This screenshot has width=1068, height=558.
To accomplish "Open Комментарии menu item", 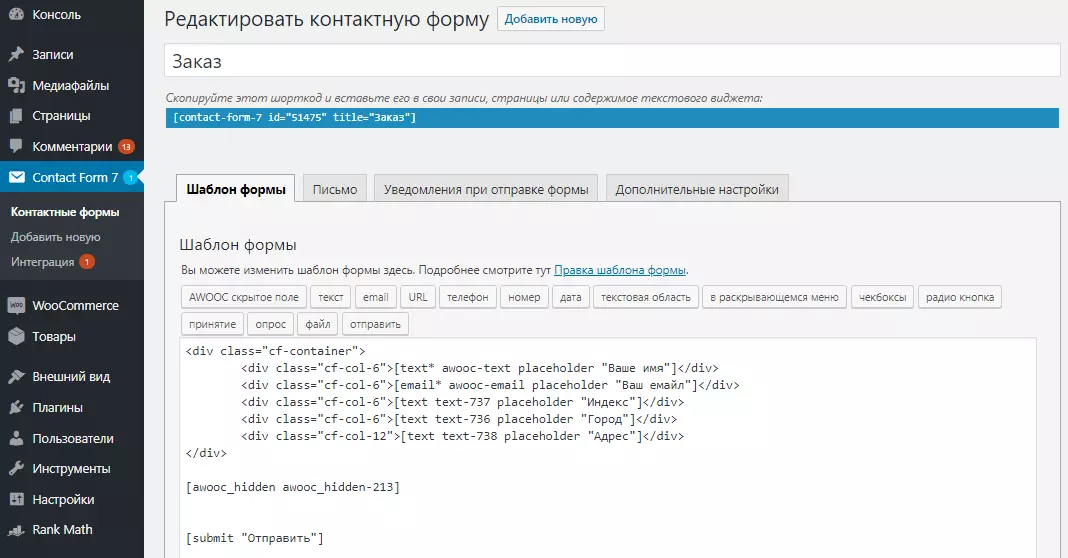I will tap(72, 146).
